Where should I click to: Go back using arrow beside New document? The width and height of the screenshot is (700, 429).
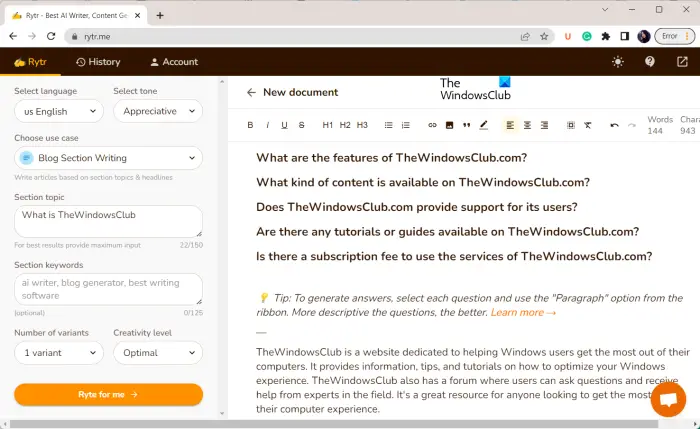click(x=251, y=92)
